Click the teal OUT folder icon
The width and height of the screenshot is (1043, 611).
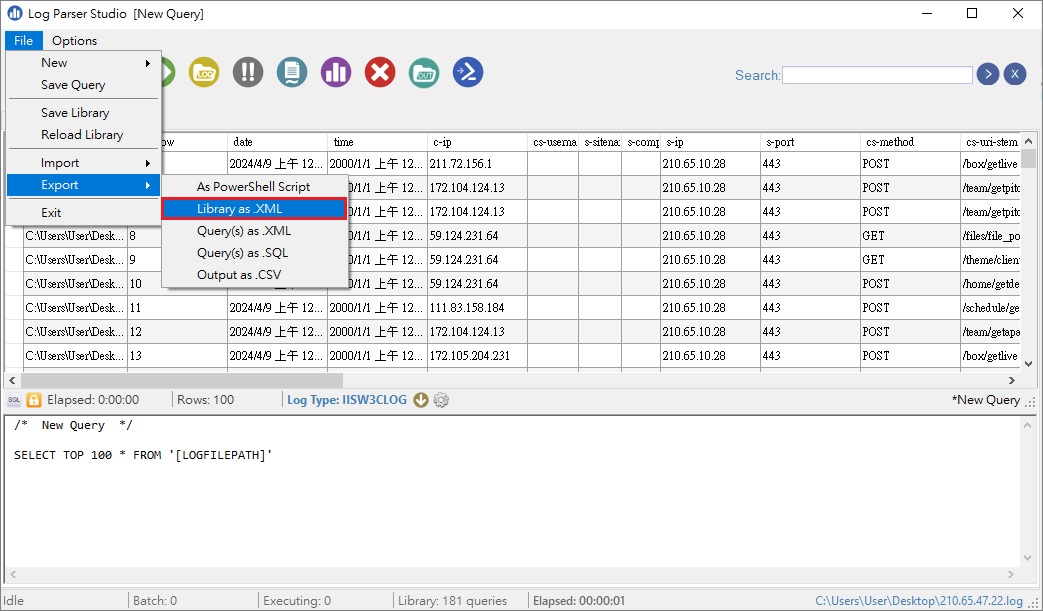[424, 72]
